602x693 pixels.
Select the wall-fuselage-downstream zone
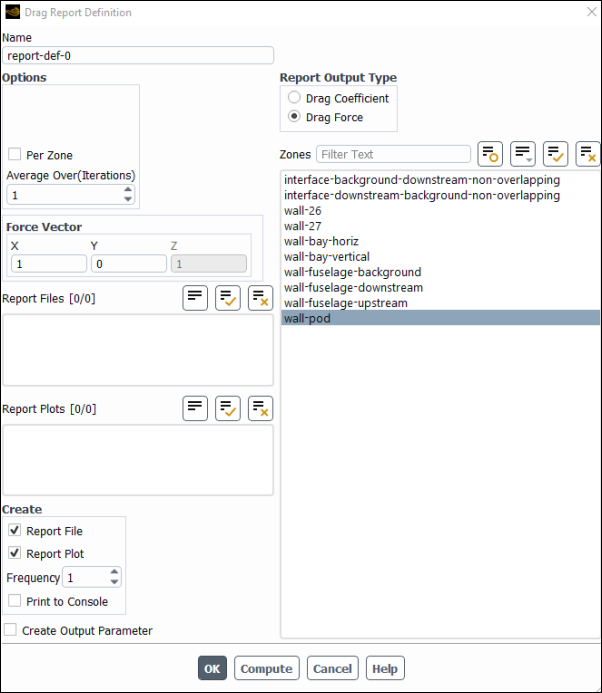tap(440, 288)
